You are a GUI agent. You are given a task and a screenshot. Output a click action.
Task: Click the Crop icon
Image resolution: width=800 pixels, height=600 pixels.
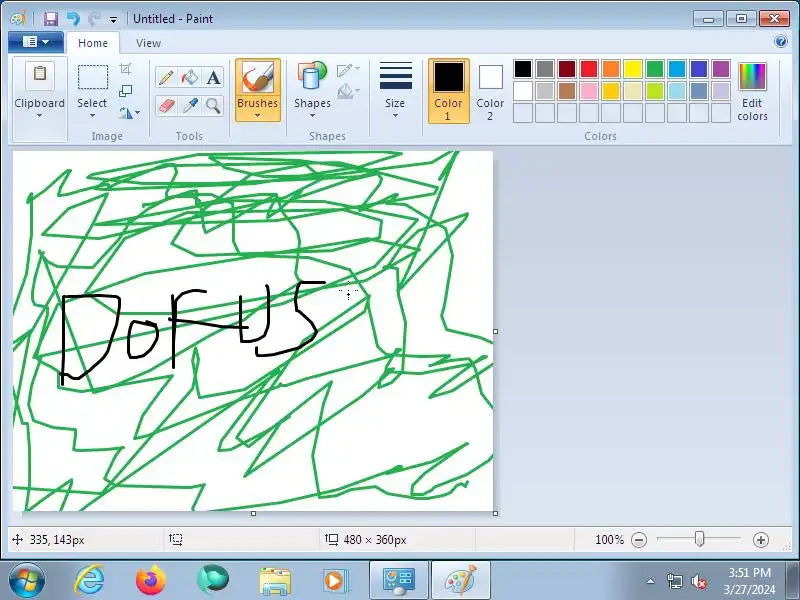(126, 68)
